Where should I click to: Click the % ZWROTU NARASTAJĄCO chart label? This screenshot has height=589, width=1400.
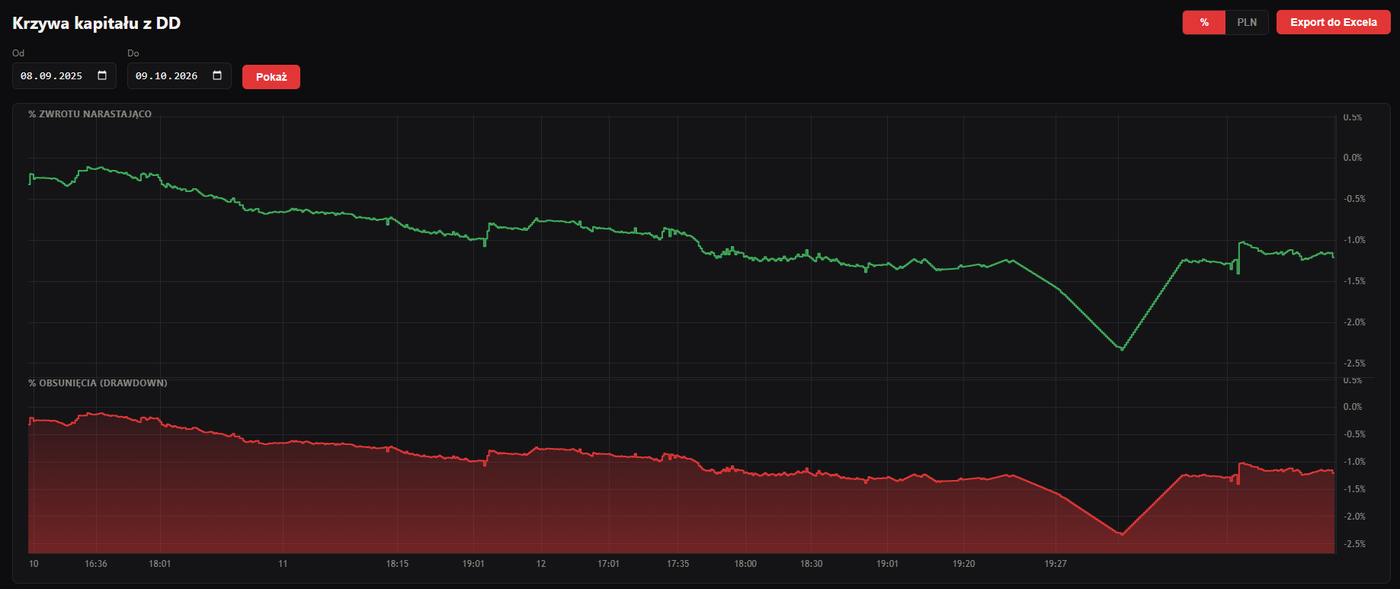pyautogui.click(x=90, y=114)
